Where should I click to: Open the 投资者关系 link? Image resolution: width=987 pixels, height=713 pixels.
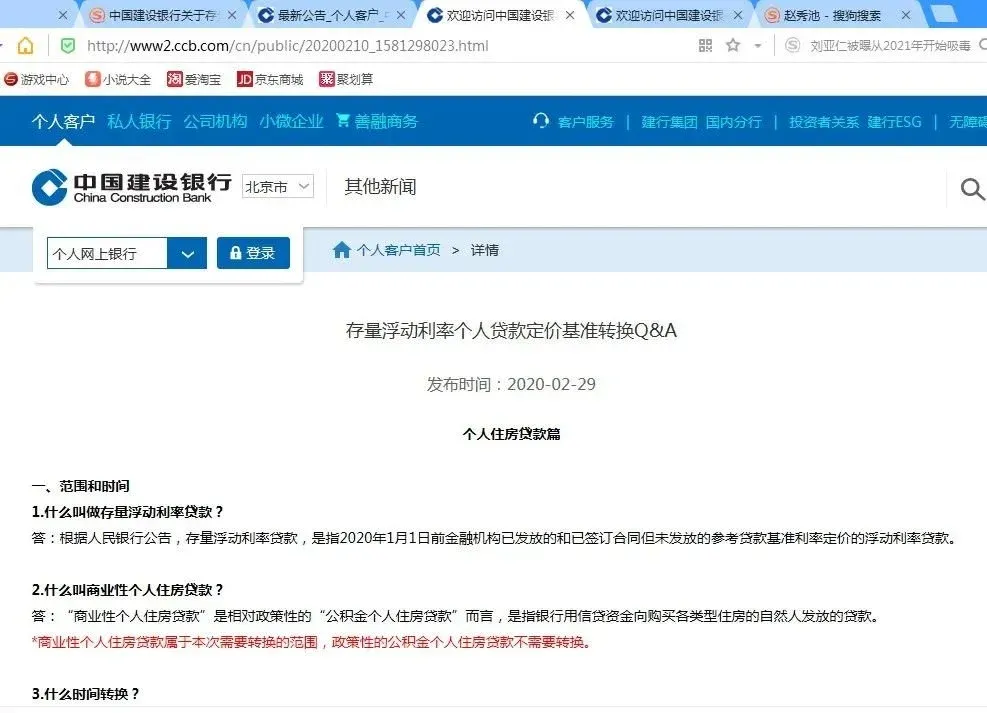824,122
